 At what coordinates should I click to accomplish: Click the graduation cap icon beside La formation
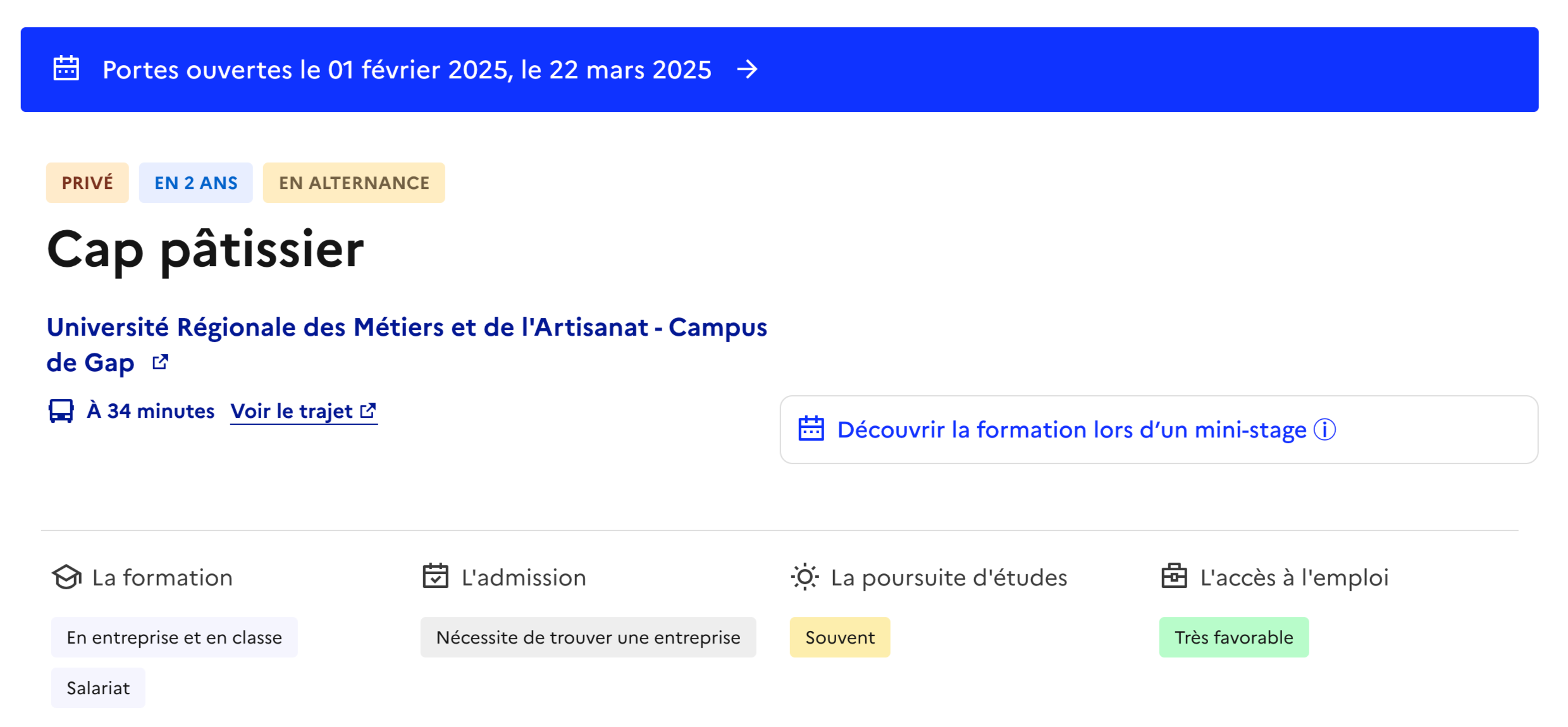click(x=66, y=577)
